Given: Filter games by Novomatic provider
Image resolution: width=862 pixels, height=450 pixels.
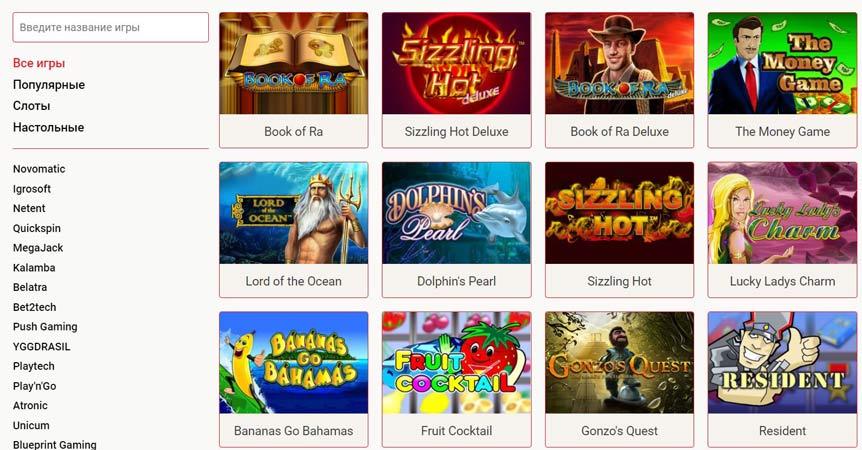Looking at the screenshot, I should [x=39, y=169].
